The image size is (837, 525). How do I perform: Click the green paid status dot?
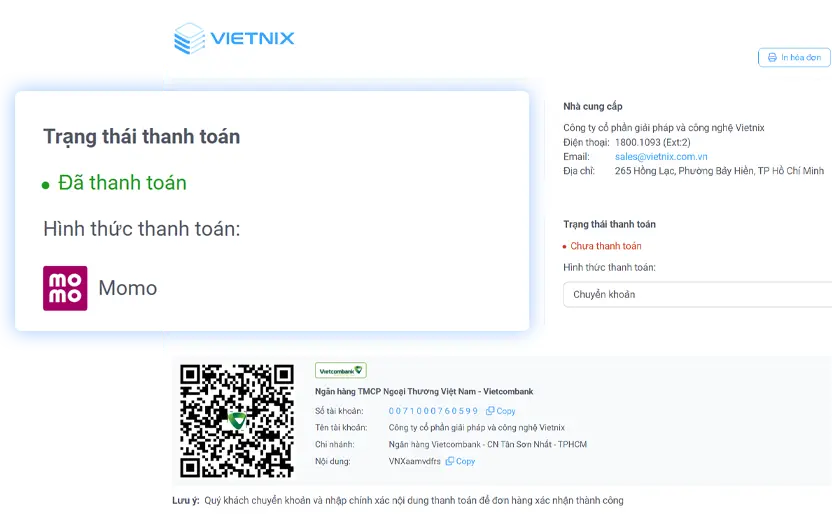45,185
